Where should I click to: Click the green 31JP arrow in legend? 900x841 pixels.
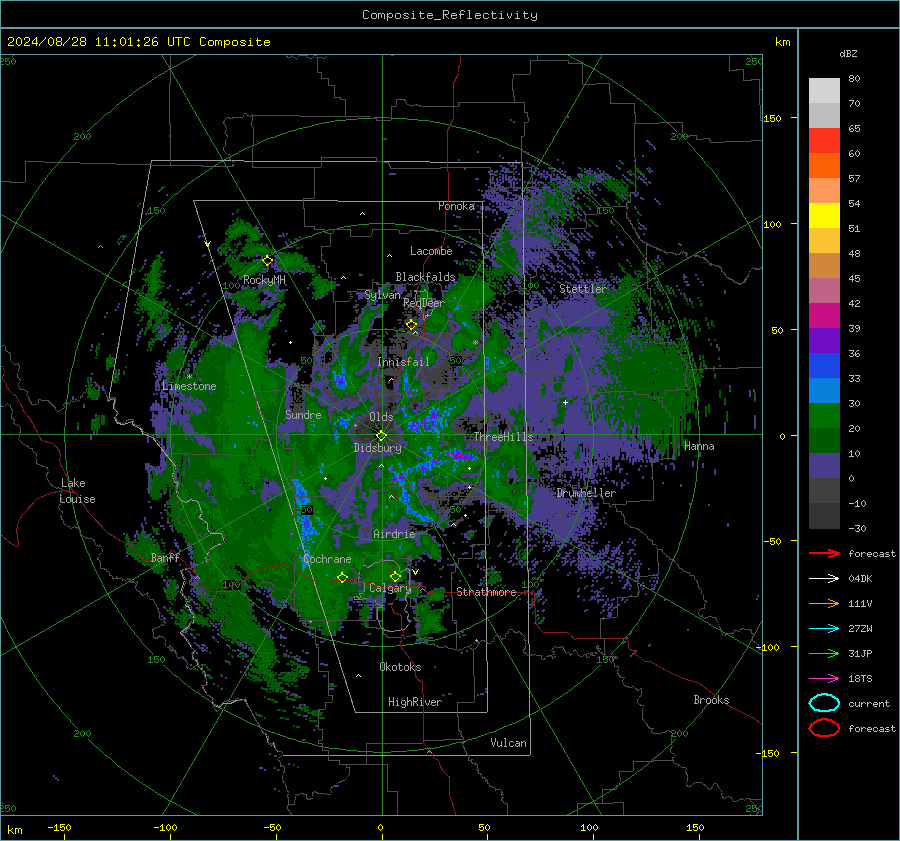pos(824,653)
